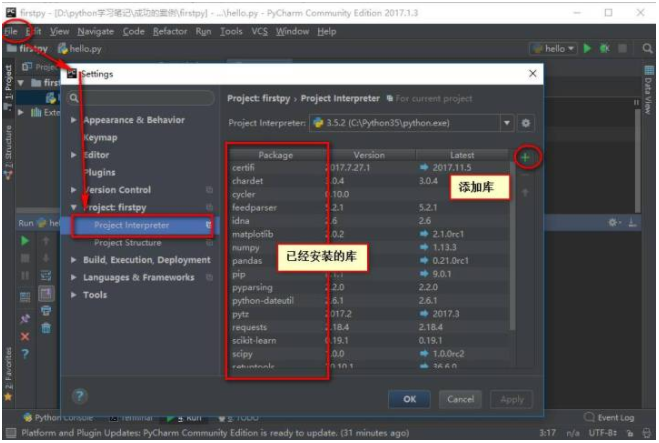Click the Run panel pause icon
Image resolution: width=659 pixels, height=443 pixels.
pos(25,276)
